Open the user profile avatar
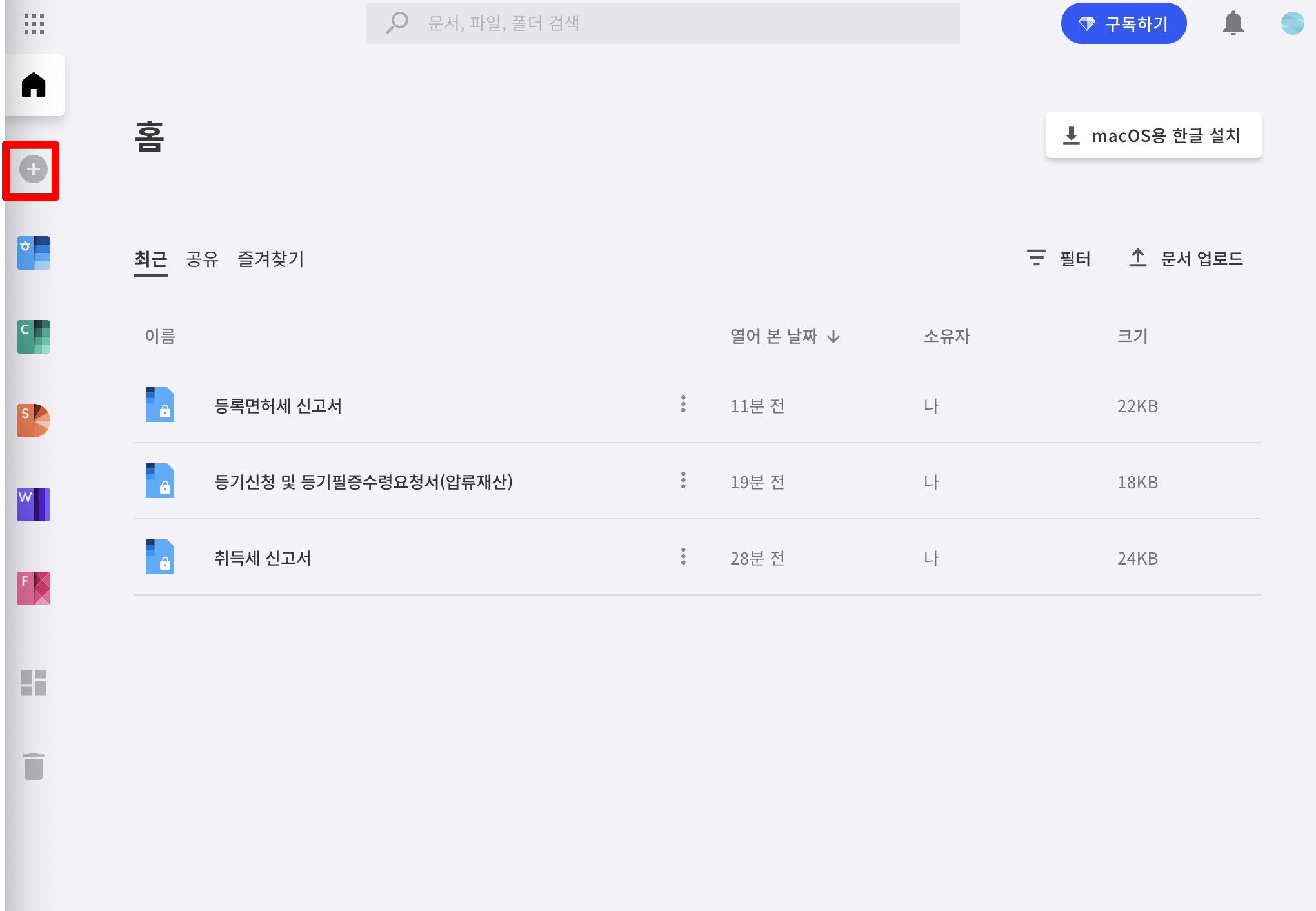This screenshot has width=1316, height=911. pyautogui.click(x=1292, y=23)
